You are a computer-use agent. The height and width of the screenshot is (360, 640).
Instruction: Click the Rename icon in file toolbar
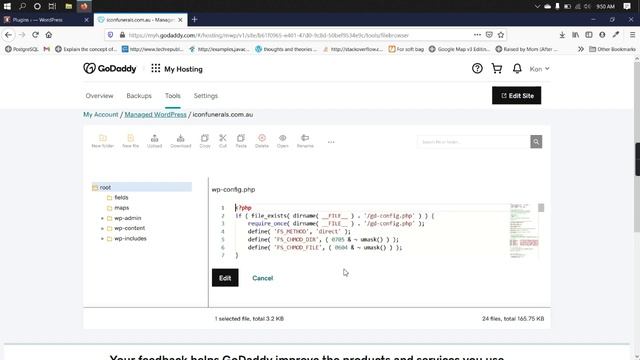tap(305, 141)
